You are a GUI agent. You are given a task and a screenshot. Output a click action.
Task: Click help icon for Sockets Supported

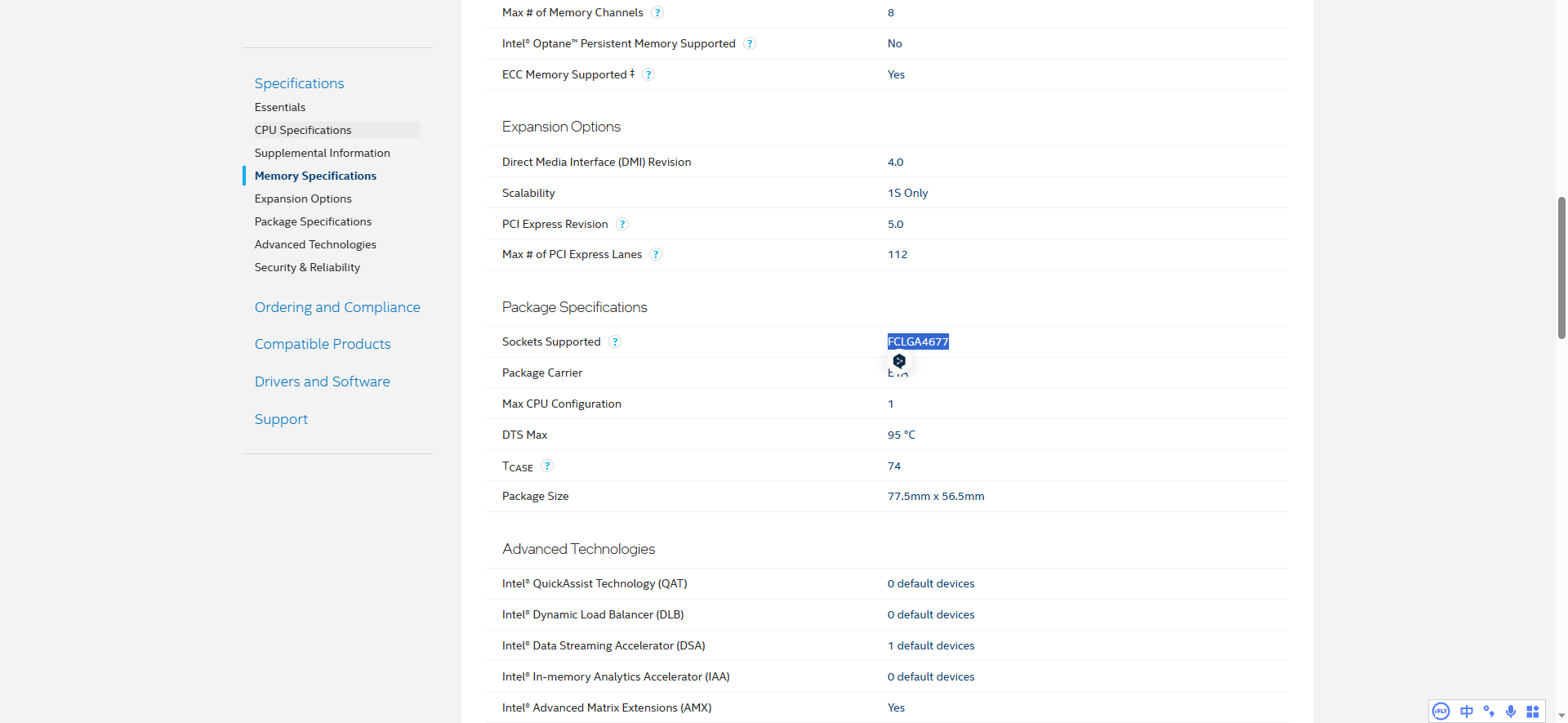pyautogui.click(x=615, y=342)
